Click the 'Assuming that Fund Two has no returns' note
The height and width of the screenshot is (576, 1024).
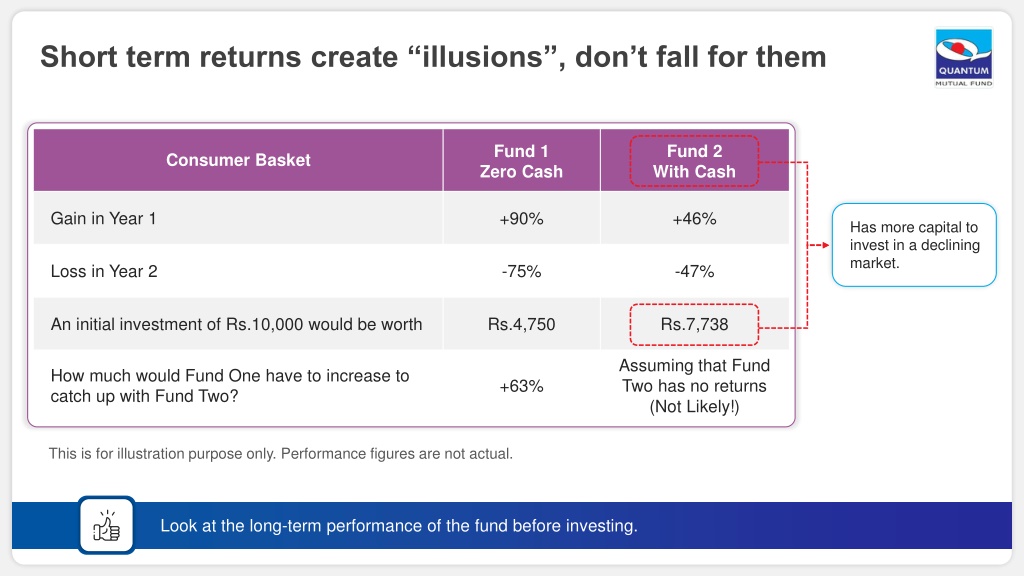coord(694,386)
